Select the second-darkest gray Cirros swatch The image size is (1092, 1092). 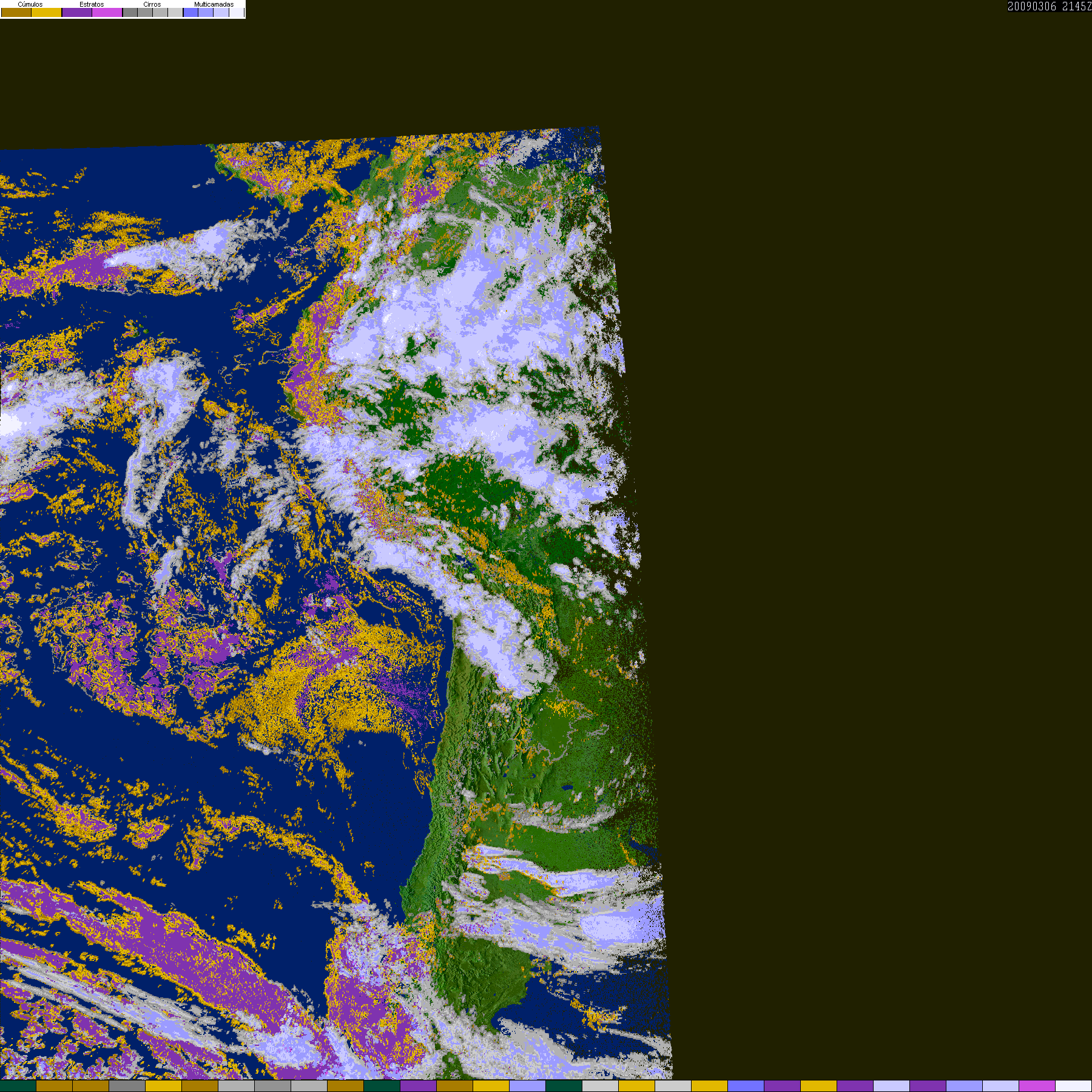[145, 13]
